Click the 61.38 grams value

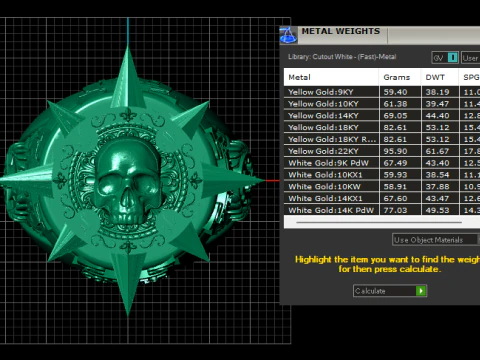395,104
